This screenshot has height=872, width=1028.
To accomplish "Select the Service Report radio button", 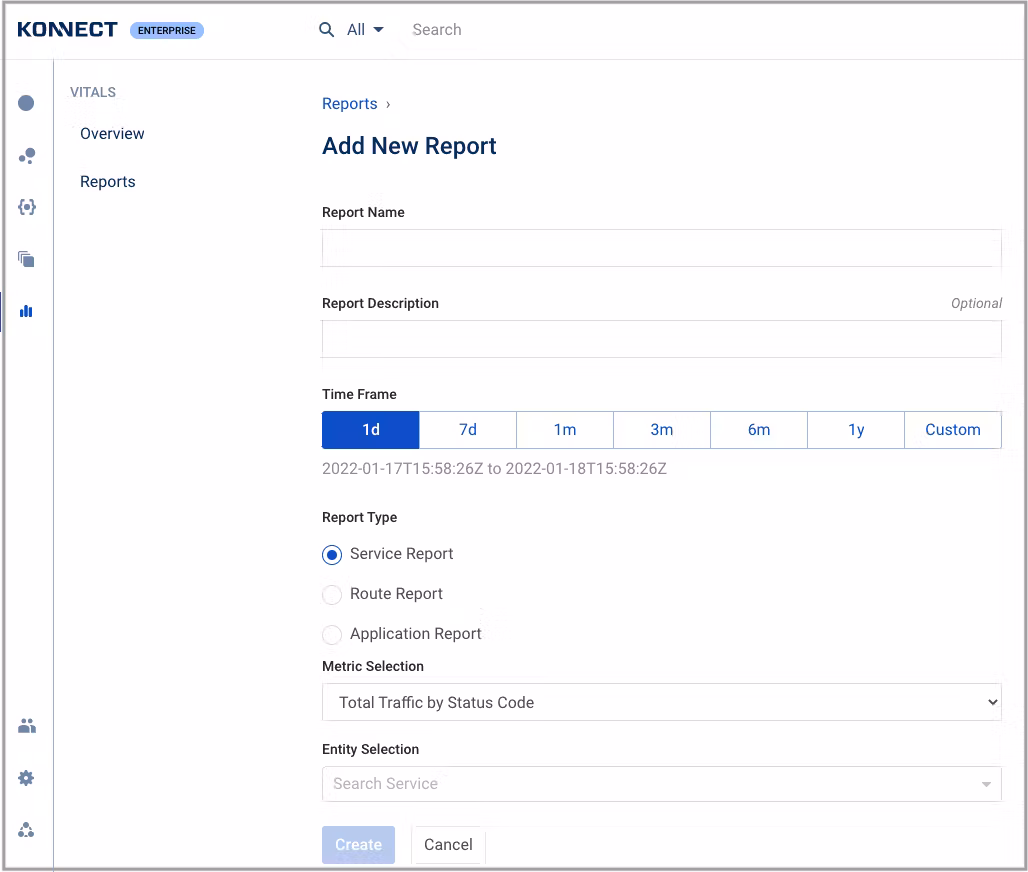I will [x=332, y=555].
